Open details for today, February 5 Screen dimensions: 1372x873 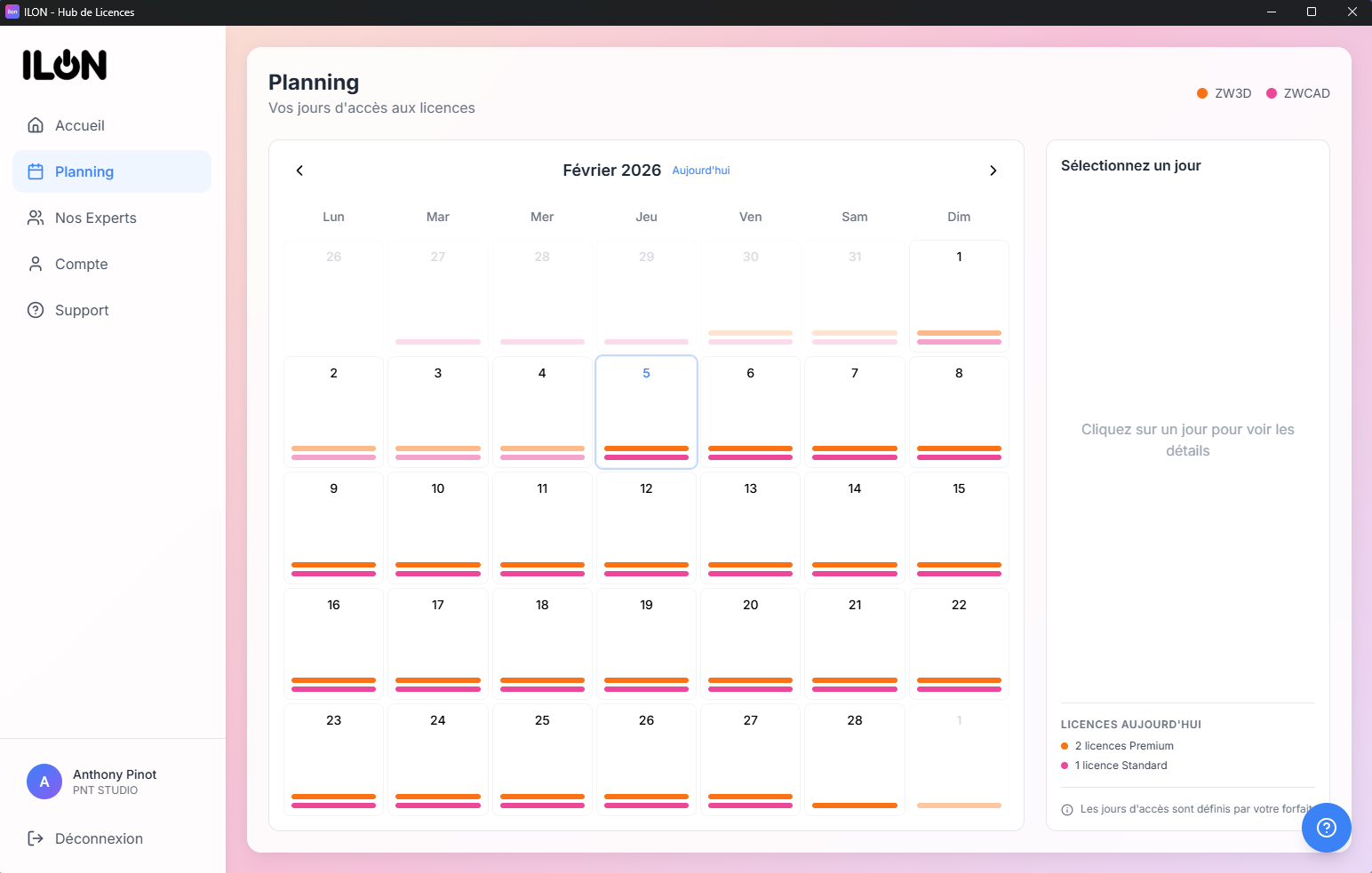[646, 411]
